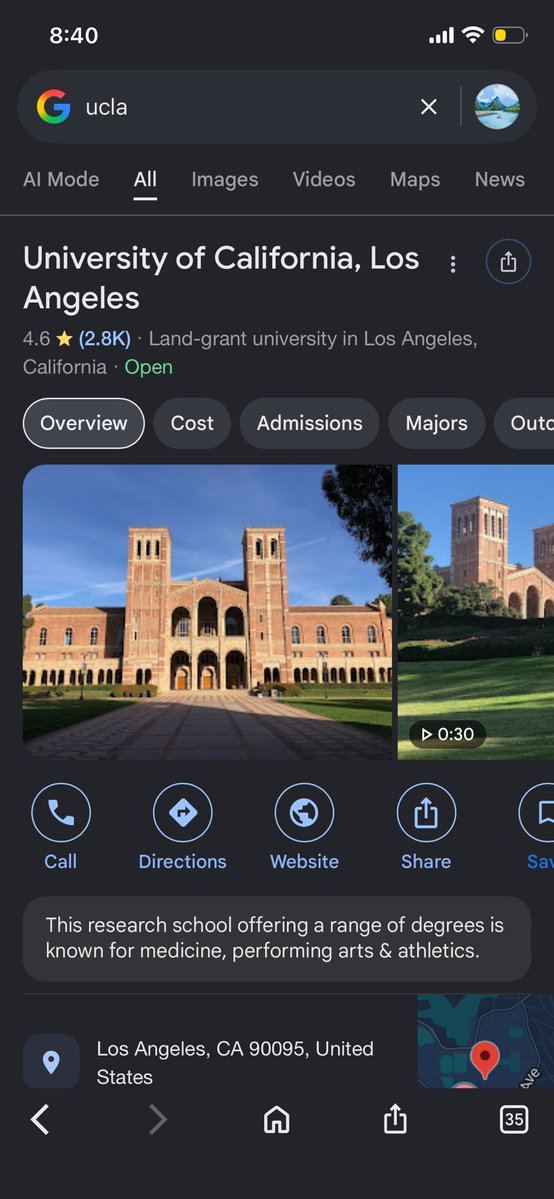
Task: Tap the circular share icon near title
Action: (508, 262)
